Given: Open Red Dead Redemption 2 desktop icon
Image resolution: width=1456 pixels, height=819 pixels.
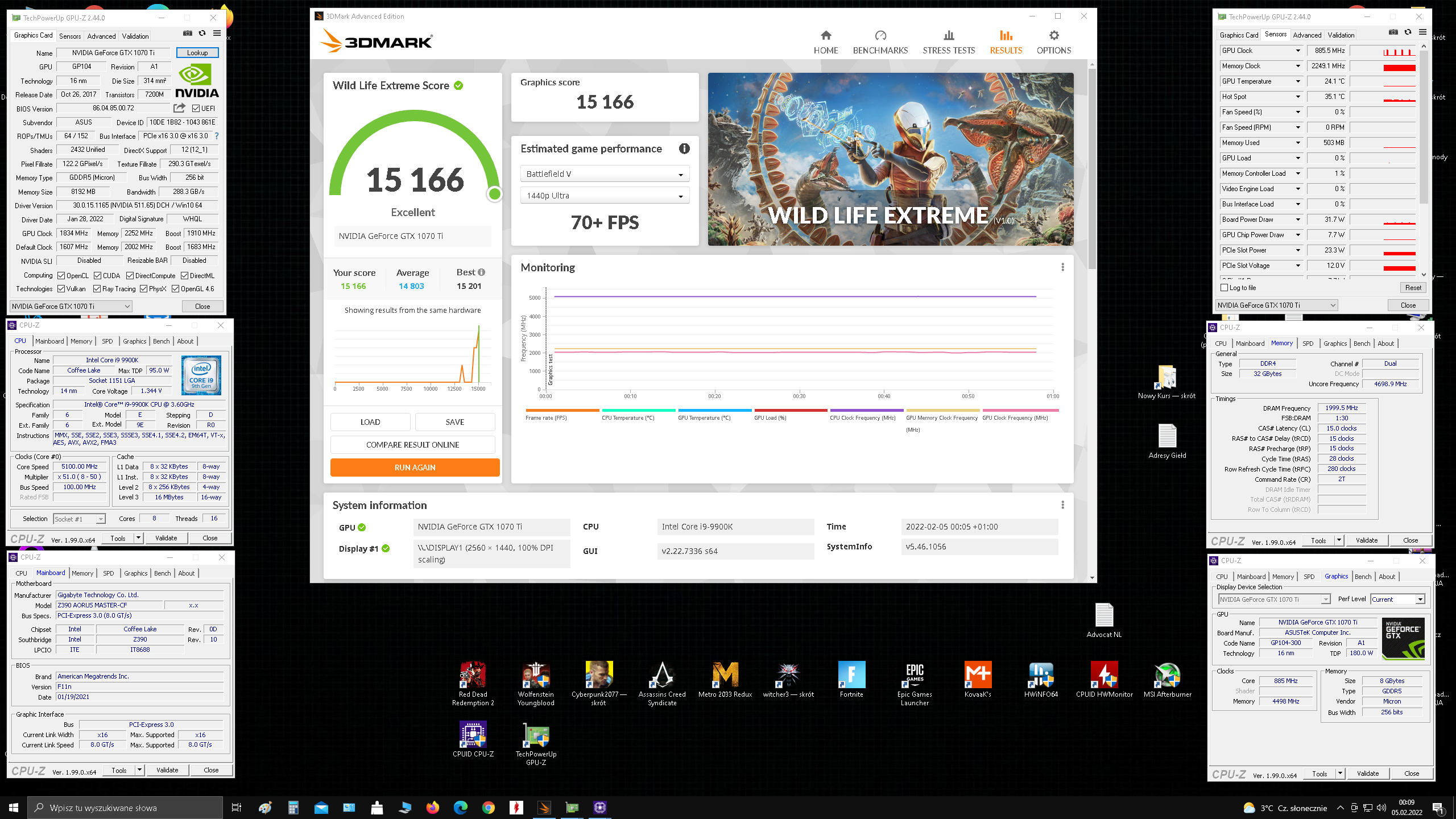Looking at the screenshot, I should tap(473, 684).
